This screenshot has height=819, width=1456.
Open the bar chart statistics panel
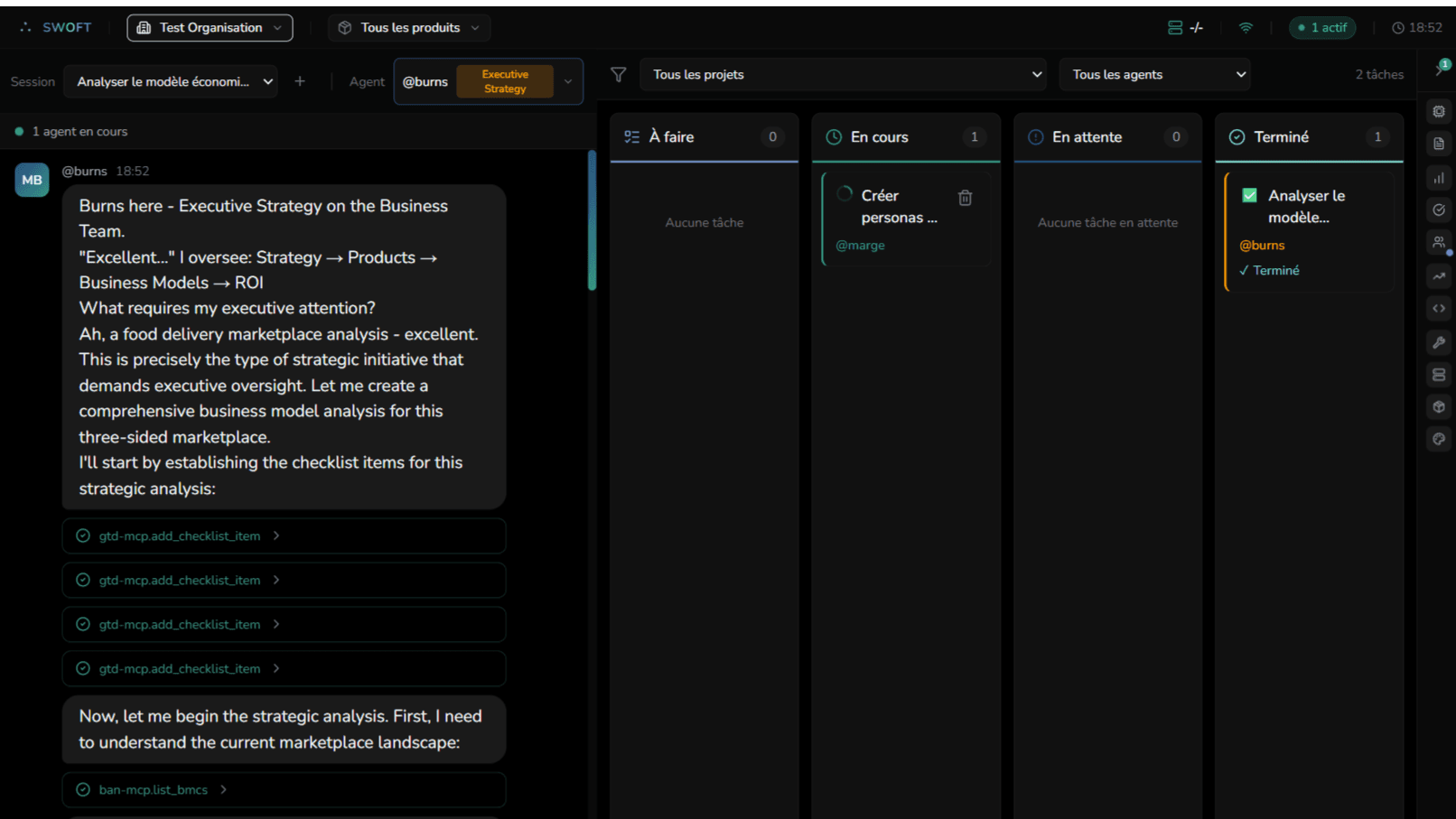(x=1438, y=178)
